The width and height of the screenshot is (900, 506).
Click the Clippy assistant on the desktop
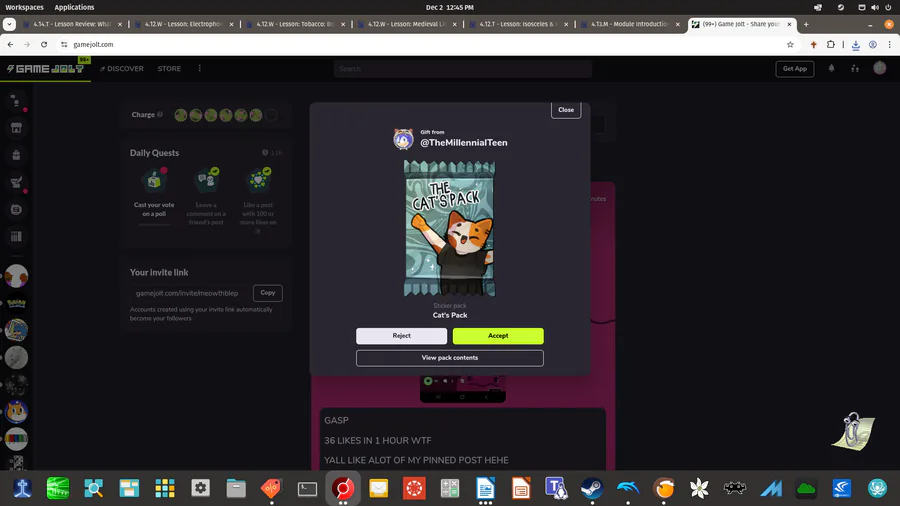click(855, 431)
